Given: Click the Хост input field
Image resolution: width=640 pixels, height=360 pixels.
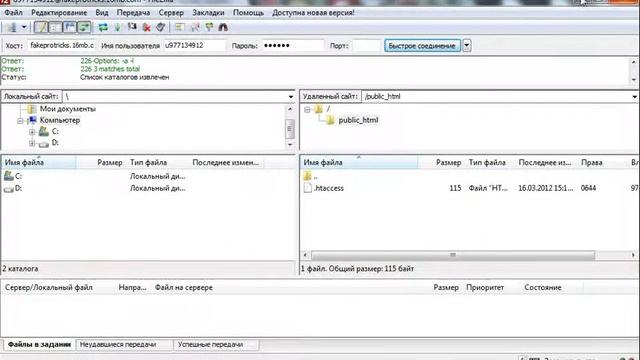Looking at the screenshot, I should (62, 45).
